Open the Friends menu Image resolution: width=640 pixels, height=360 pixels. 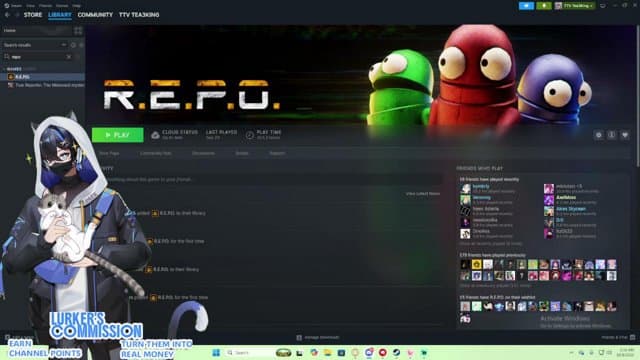(x=45, y=6)
